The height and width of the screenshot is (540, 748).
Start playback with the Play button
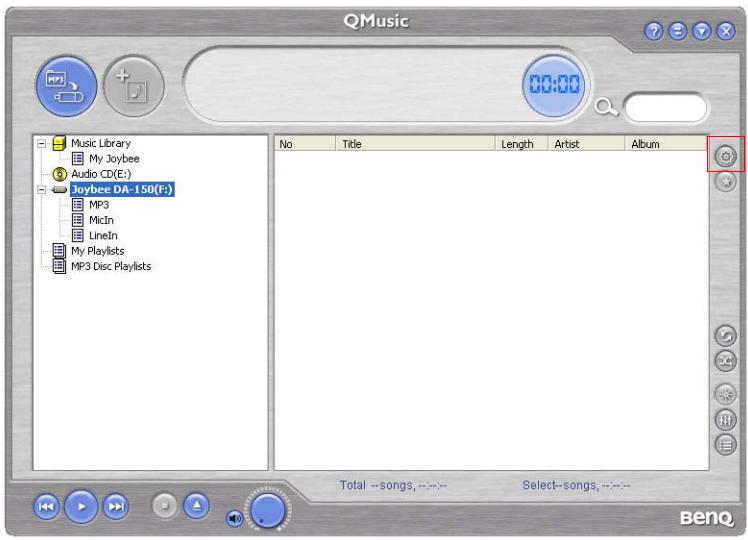tap(81, 506)
